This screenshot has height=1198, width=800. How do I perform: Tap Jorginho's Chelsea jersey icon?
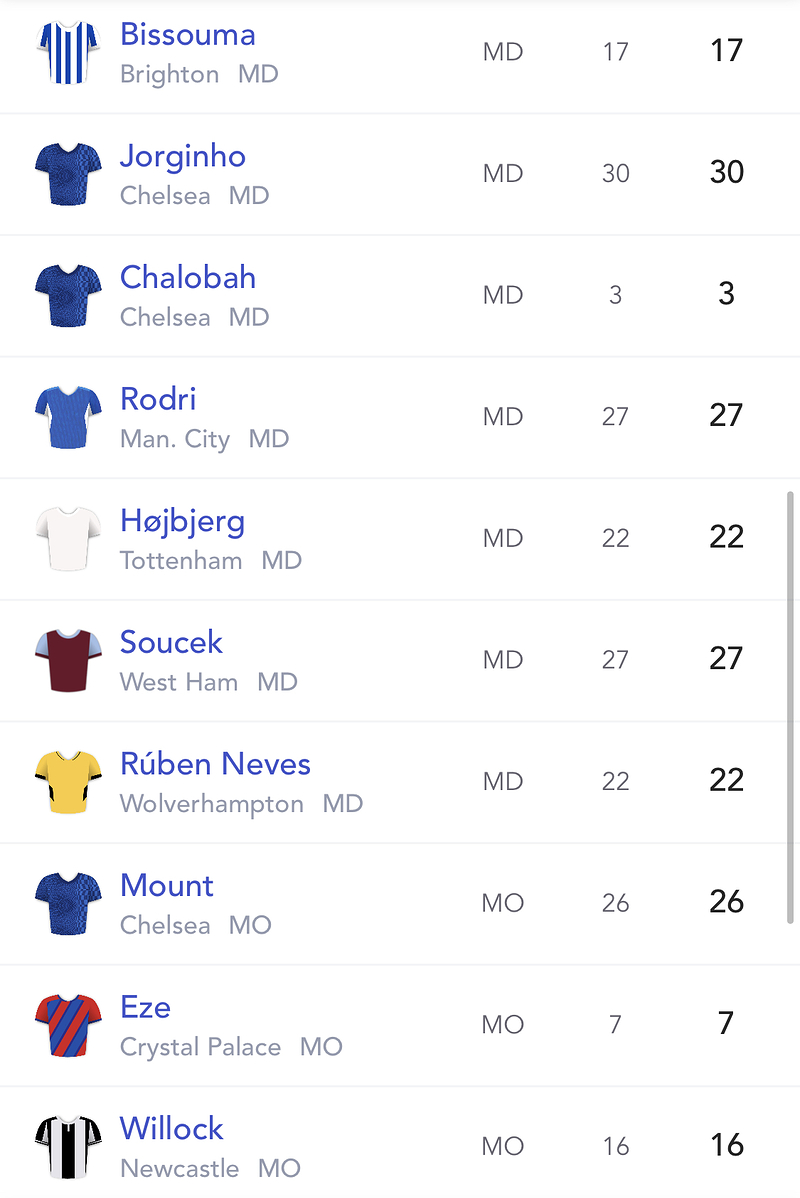(68, 173)
